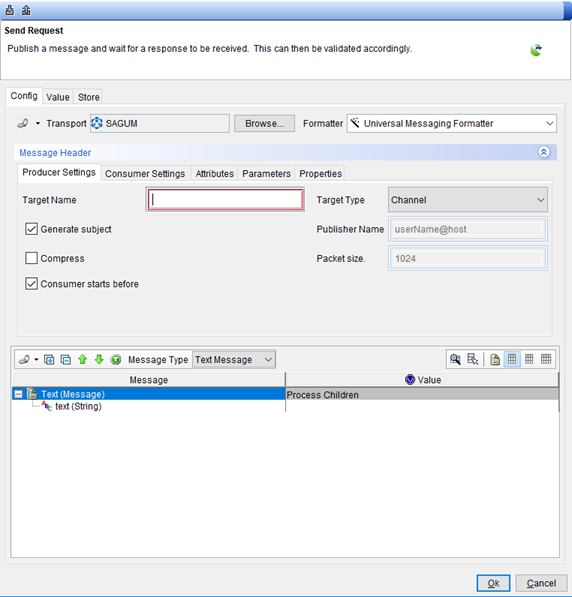Image resolution: width=572 pixels, height=597 pixels.
Task: Select the third grid view icon
Action: [546, 359]
